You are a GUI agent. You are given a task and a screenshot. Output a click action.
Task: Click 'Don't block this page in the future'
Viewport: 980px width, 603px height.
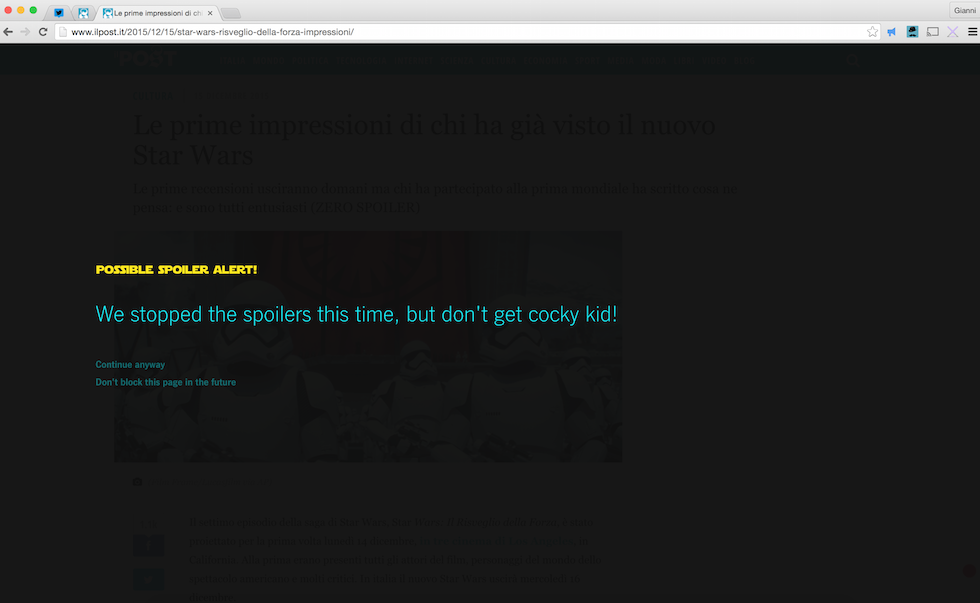[165, 382]
